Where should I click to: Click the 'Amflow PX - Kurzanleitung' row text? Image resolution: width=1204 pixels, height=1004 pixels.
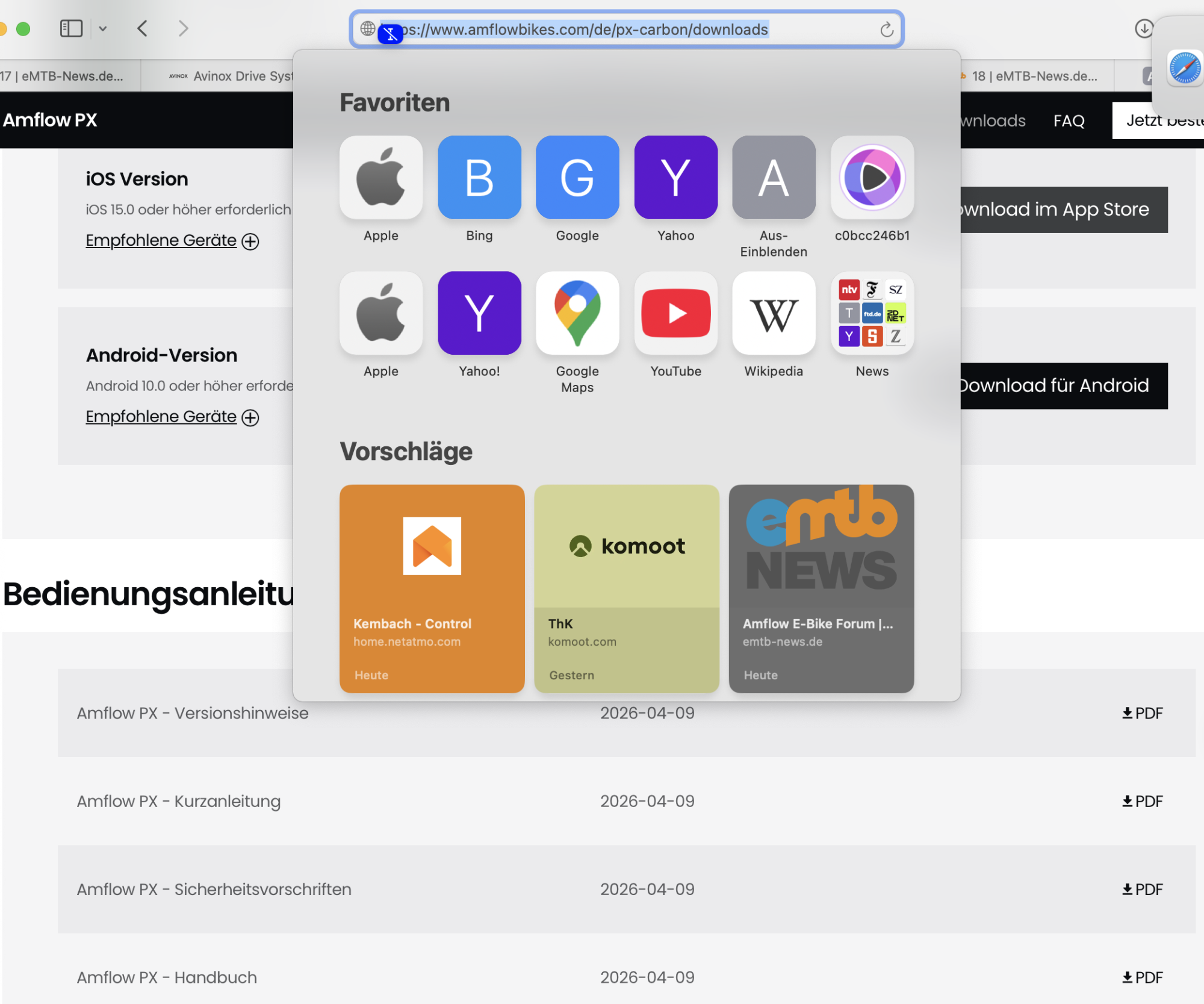(179, 802)
